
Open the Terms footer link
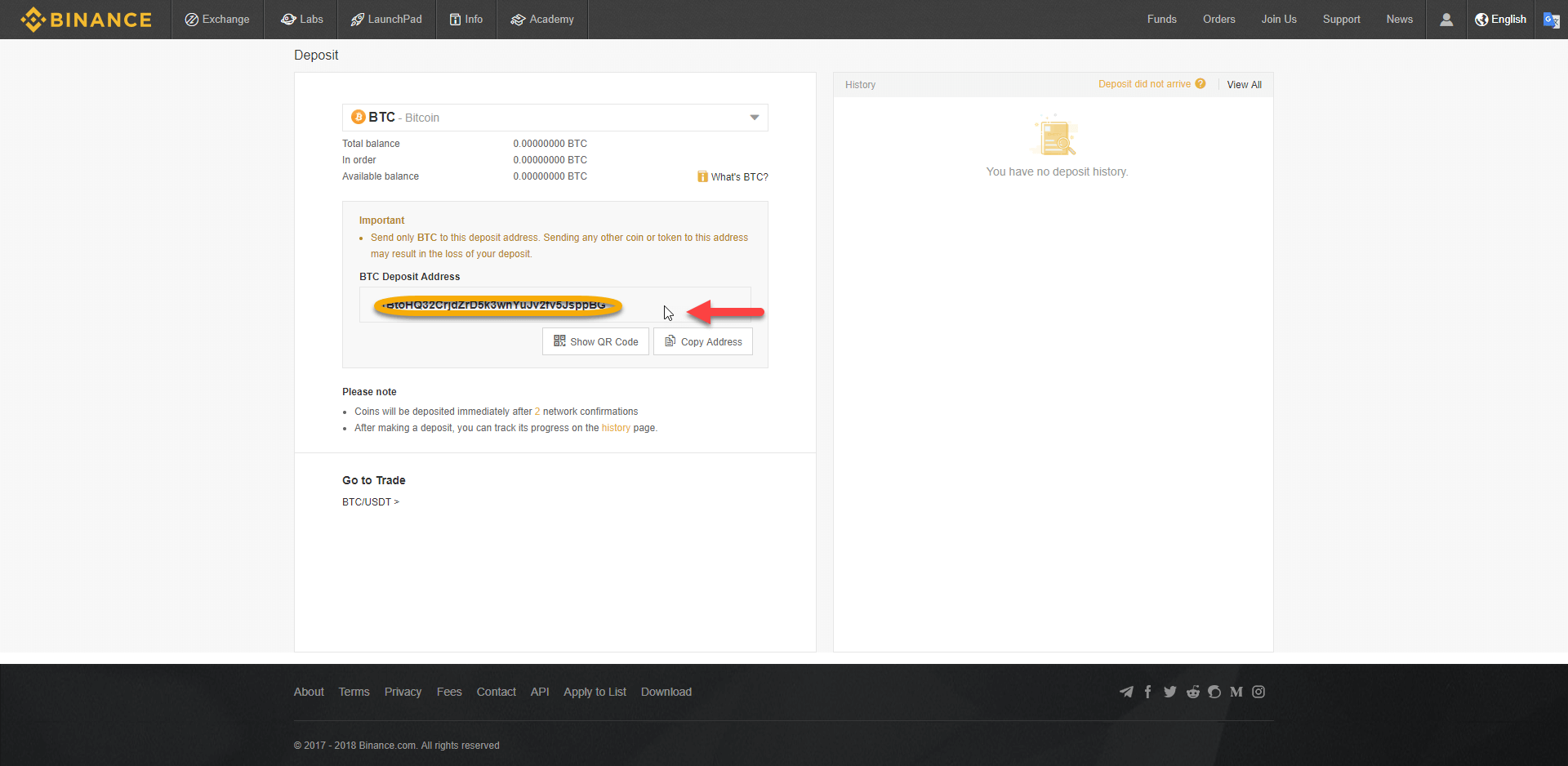coord(354,692)
